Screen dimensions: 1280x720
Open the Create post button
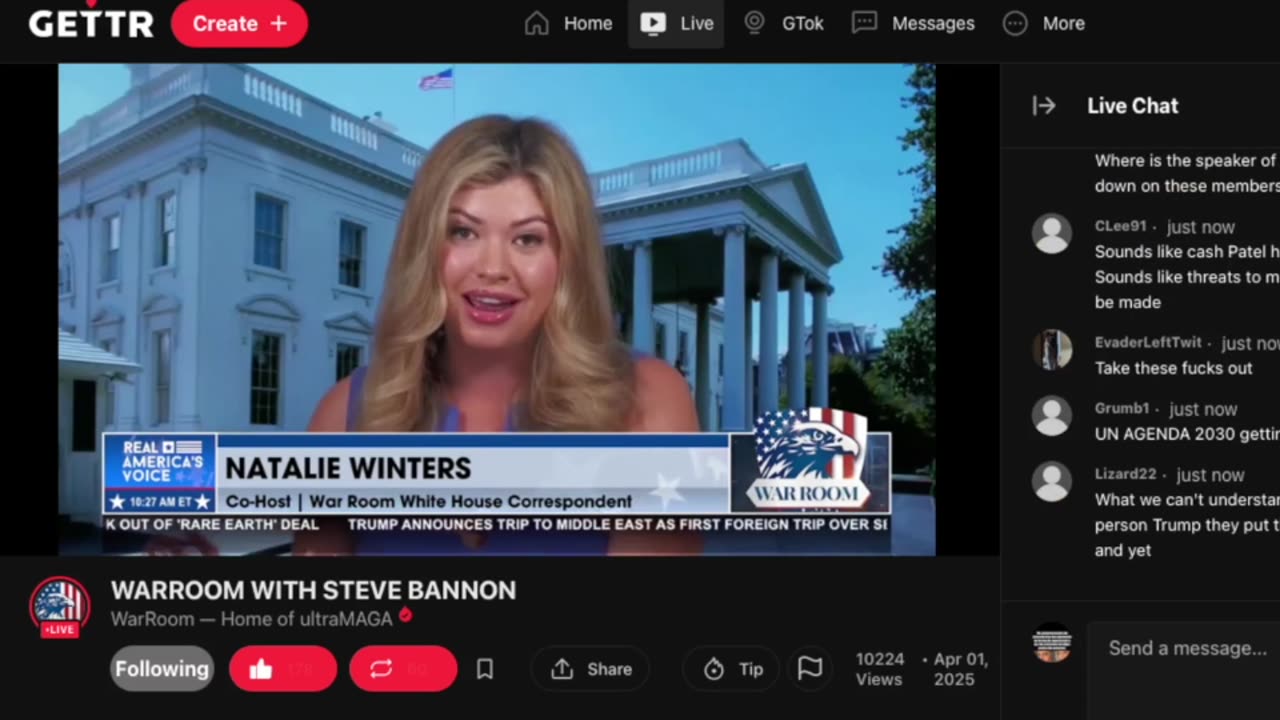239,23
